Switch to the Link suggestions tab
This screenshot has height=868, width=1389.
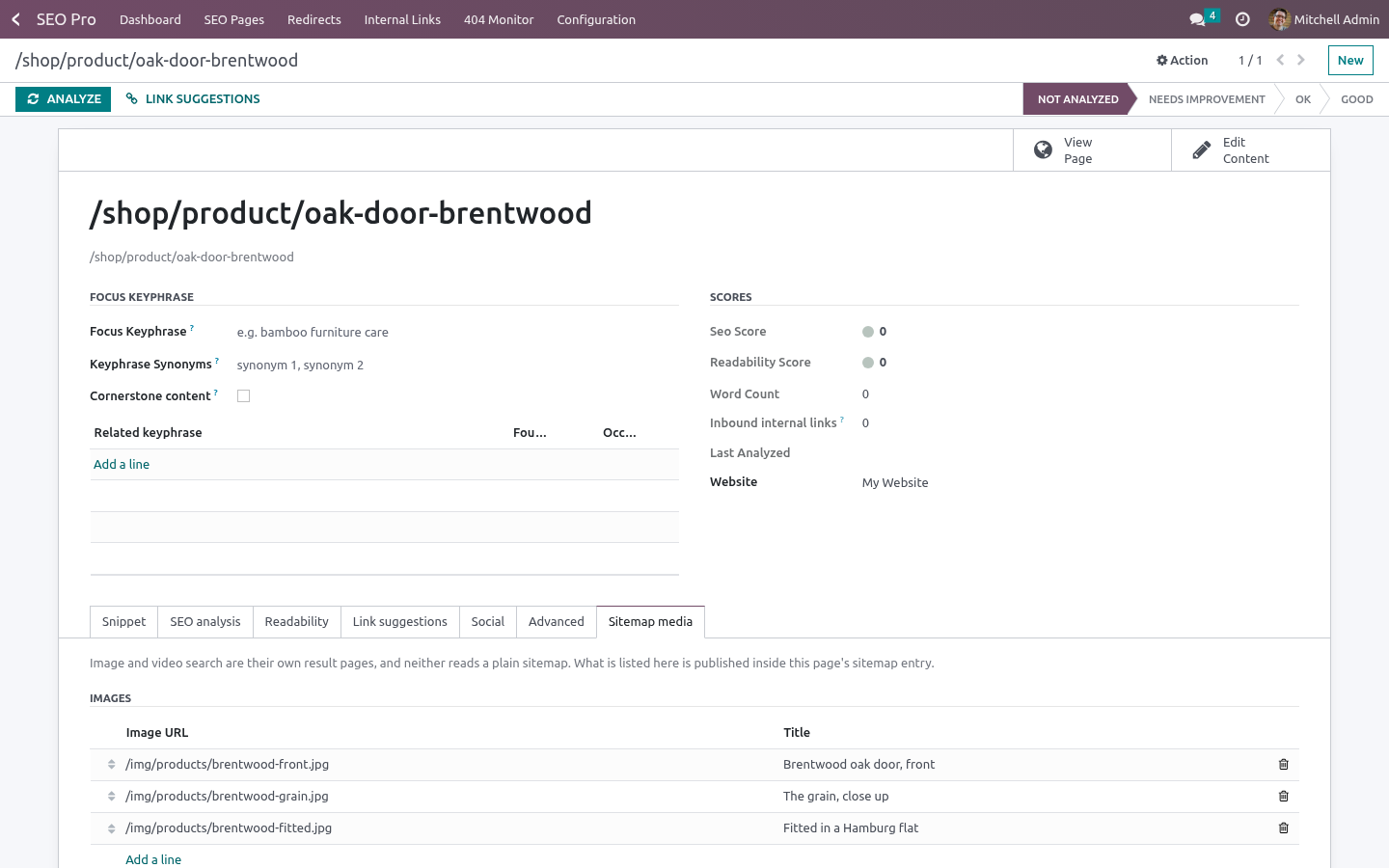click(x=400, y=622)
